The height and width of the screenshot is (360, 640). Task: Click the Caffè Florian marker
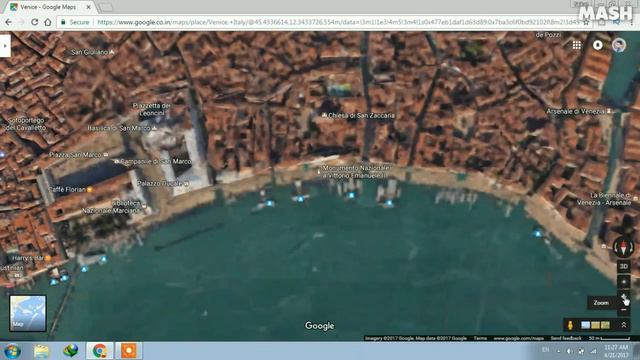click(x=89, y=189)
